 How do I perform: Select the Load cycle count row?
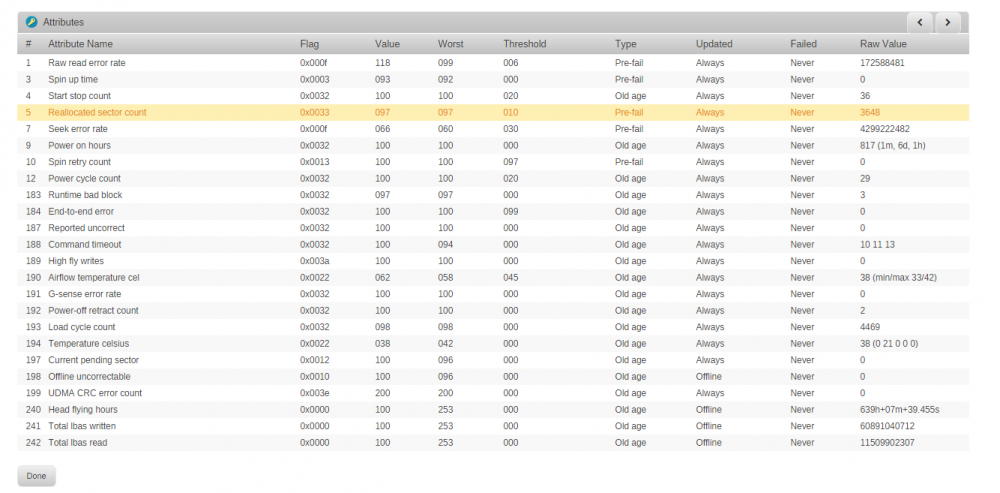[493, 327]
